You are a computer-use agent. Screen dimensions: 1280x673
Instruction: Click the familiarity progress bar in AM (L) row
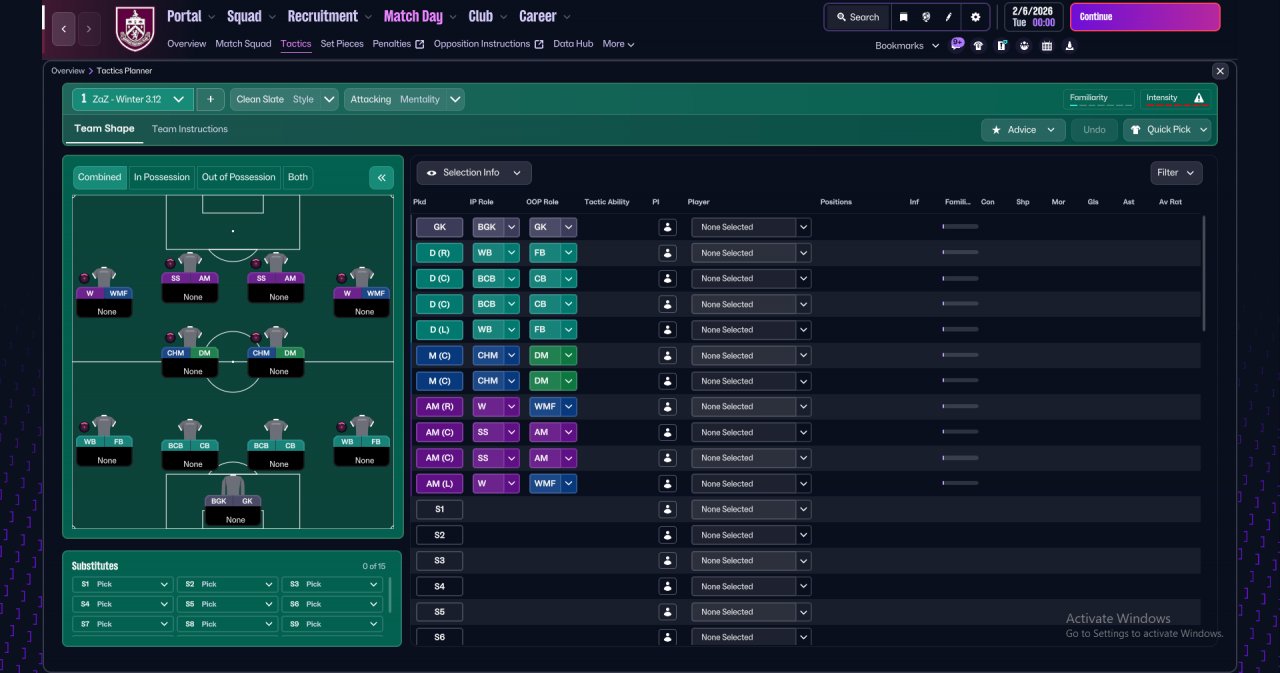point(960,484)
